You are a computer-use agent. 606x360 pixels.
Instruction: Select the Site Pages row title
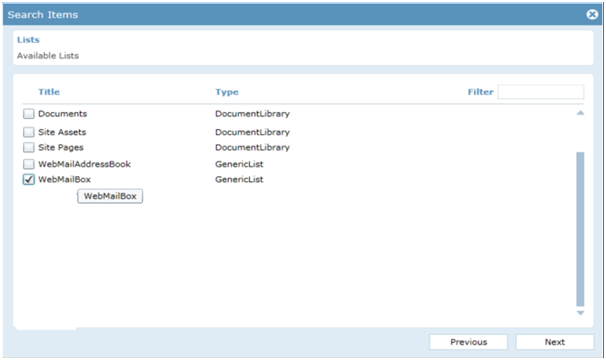click(x=61, y=147)
